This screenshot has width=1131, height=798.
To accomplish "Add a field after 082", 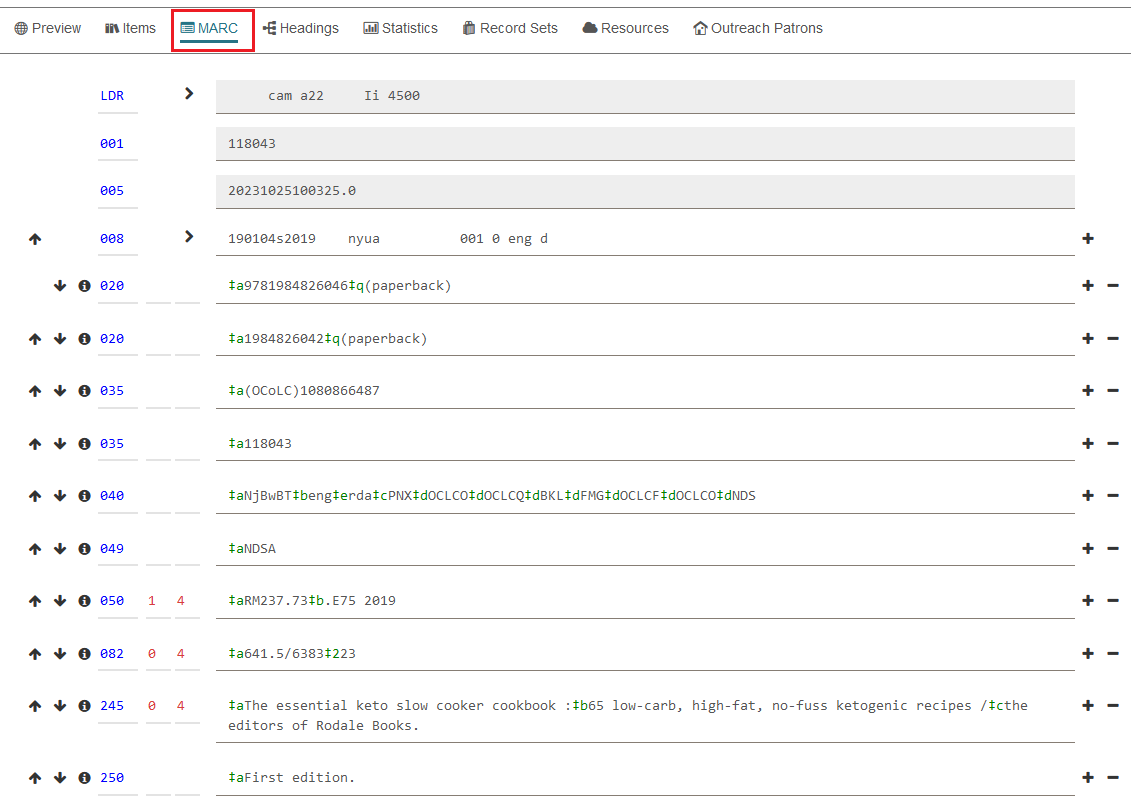I will [x=1088, y=654].
